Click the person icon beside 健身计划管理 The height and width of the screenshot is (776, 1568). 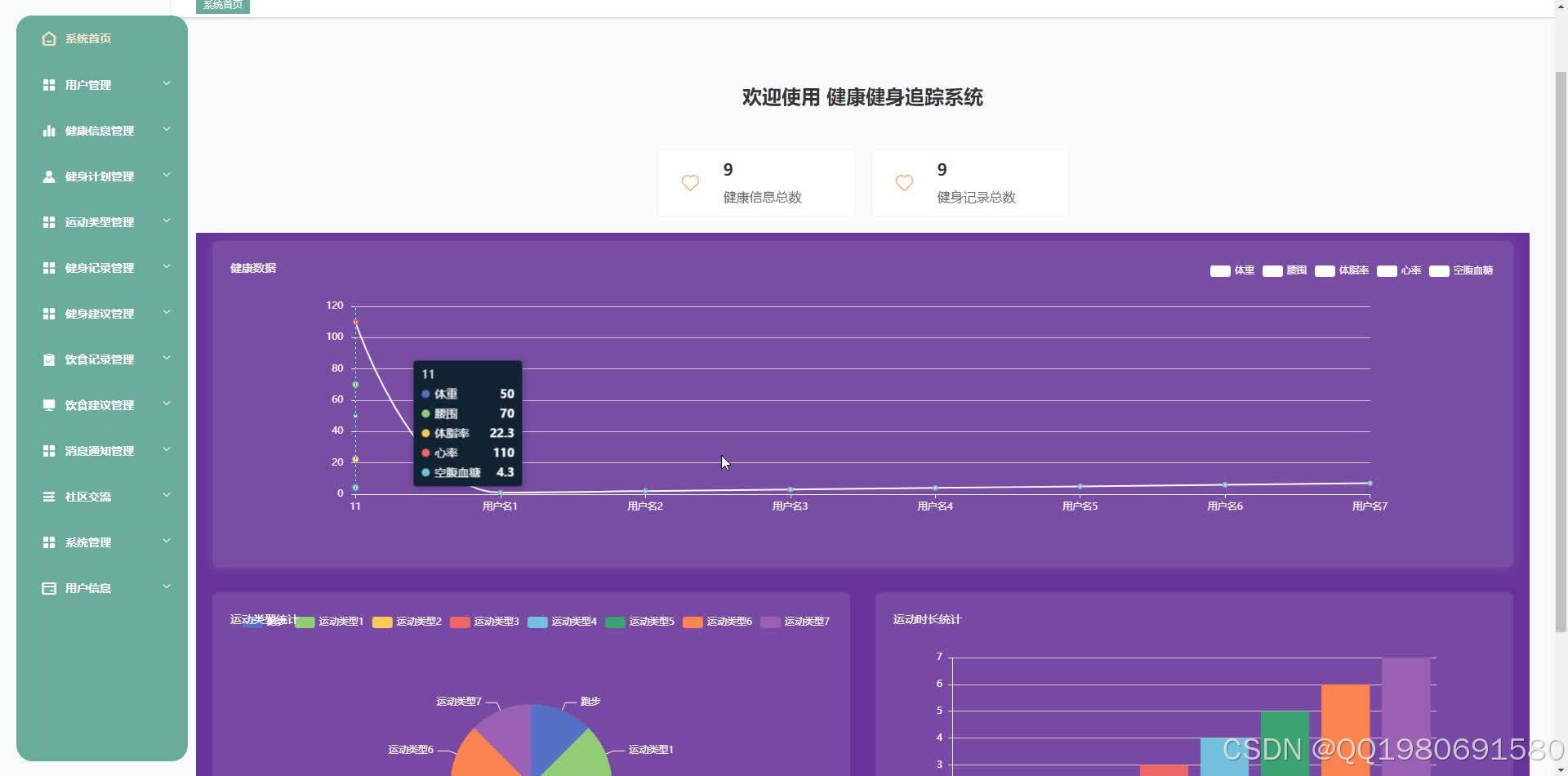tap(48, 175)
